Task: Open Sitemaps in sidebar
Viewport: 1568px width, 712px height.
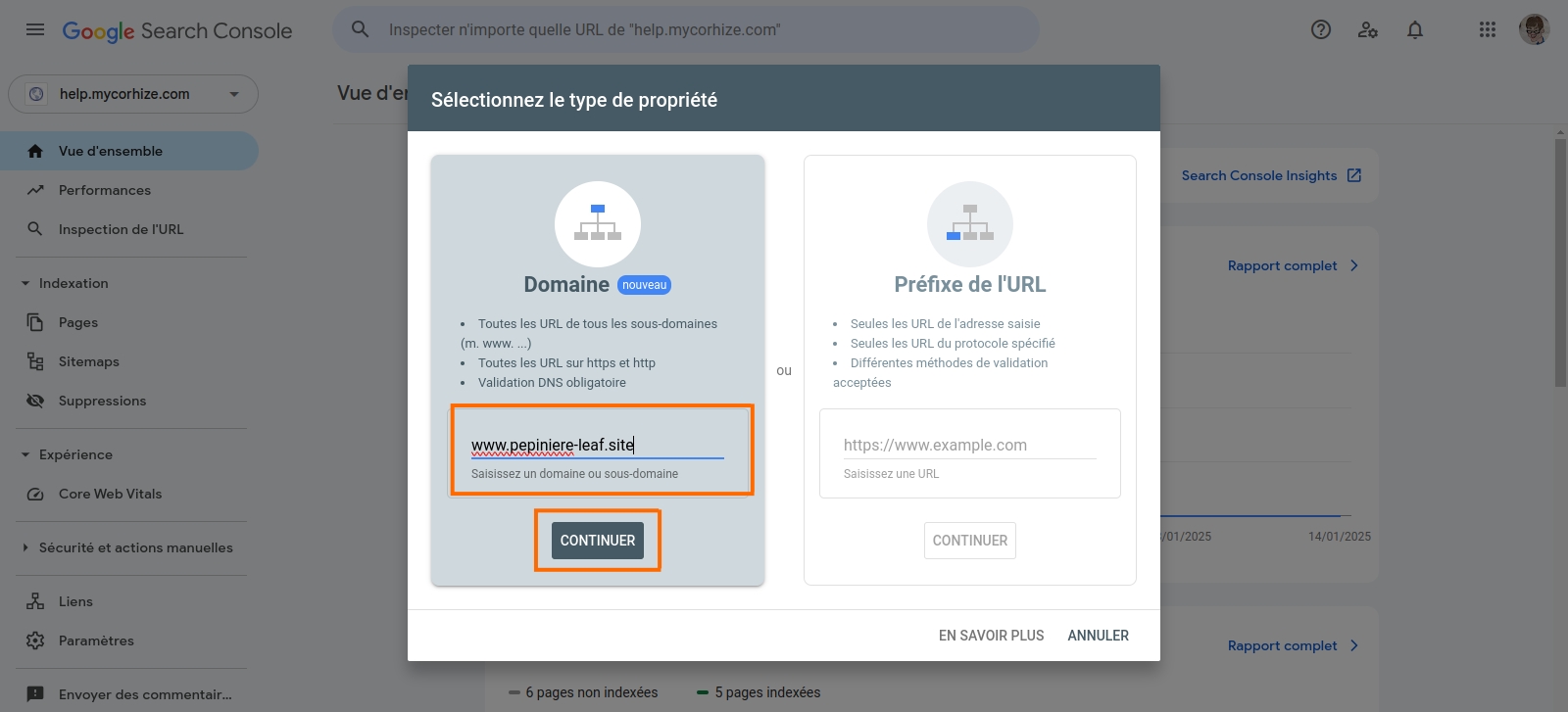Action: point(129,361)
